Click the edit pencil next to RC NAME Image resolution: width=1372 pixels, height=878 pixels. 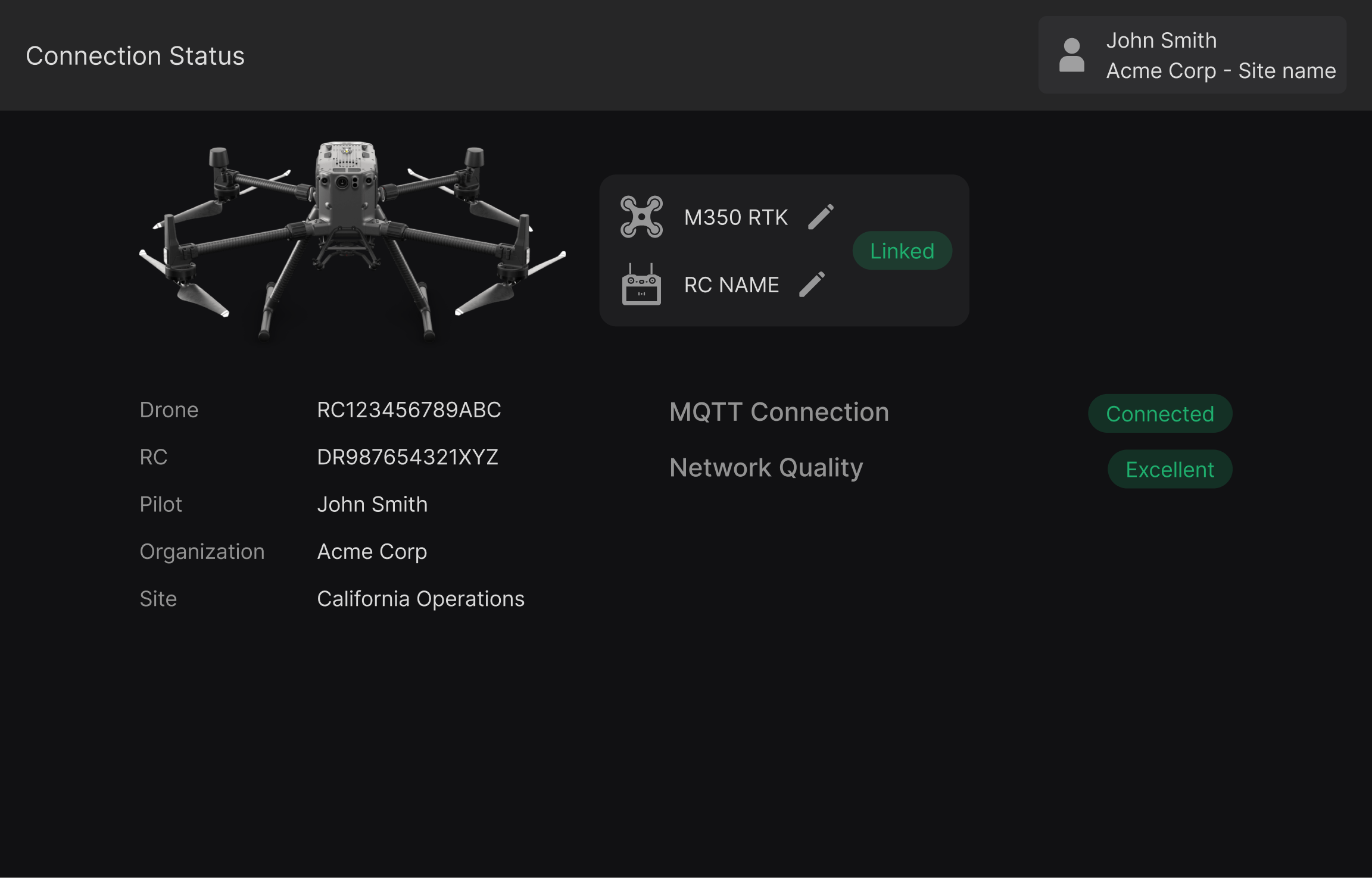point(812,285)
